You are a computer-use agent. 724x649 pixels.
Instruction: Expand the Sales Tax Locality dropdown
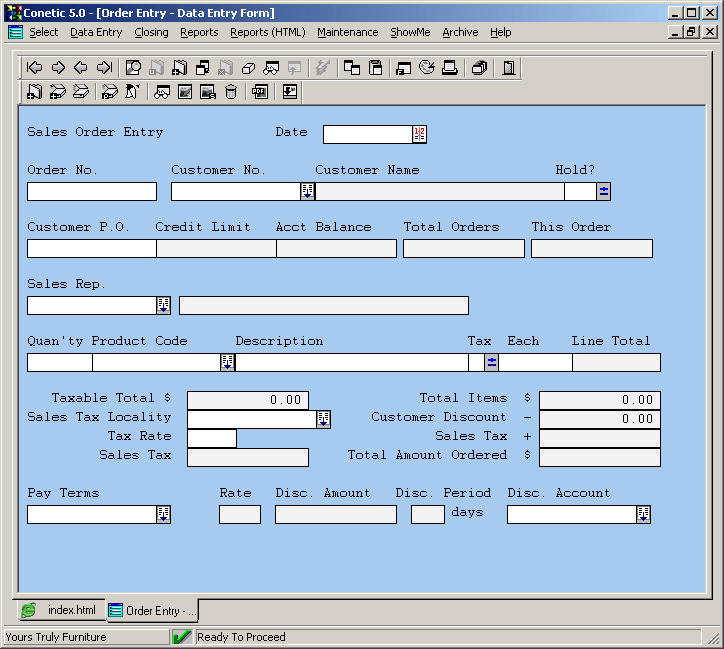324,419
